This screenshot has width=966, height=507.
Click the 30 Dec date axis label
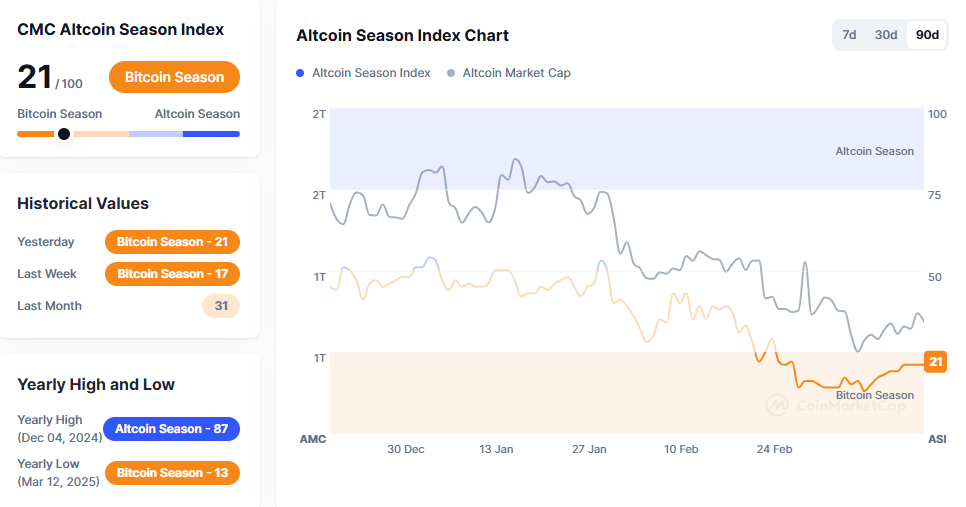[x=406, y=449]
